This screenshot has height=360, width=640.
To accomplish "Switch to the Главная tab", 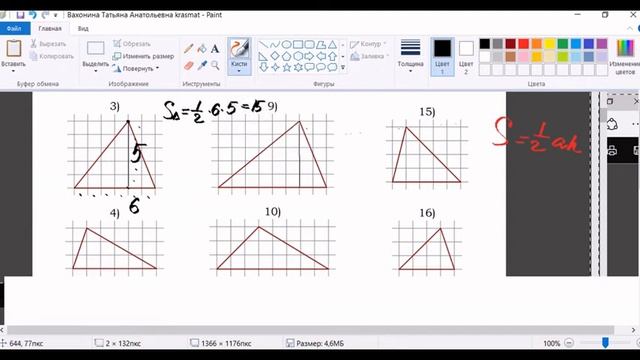I will pos(50,29).
